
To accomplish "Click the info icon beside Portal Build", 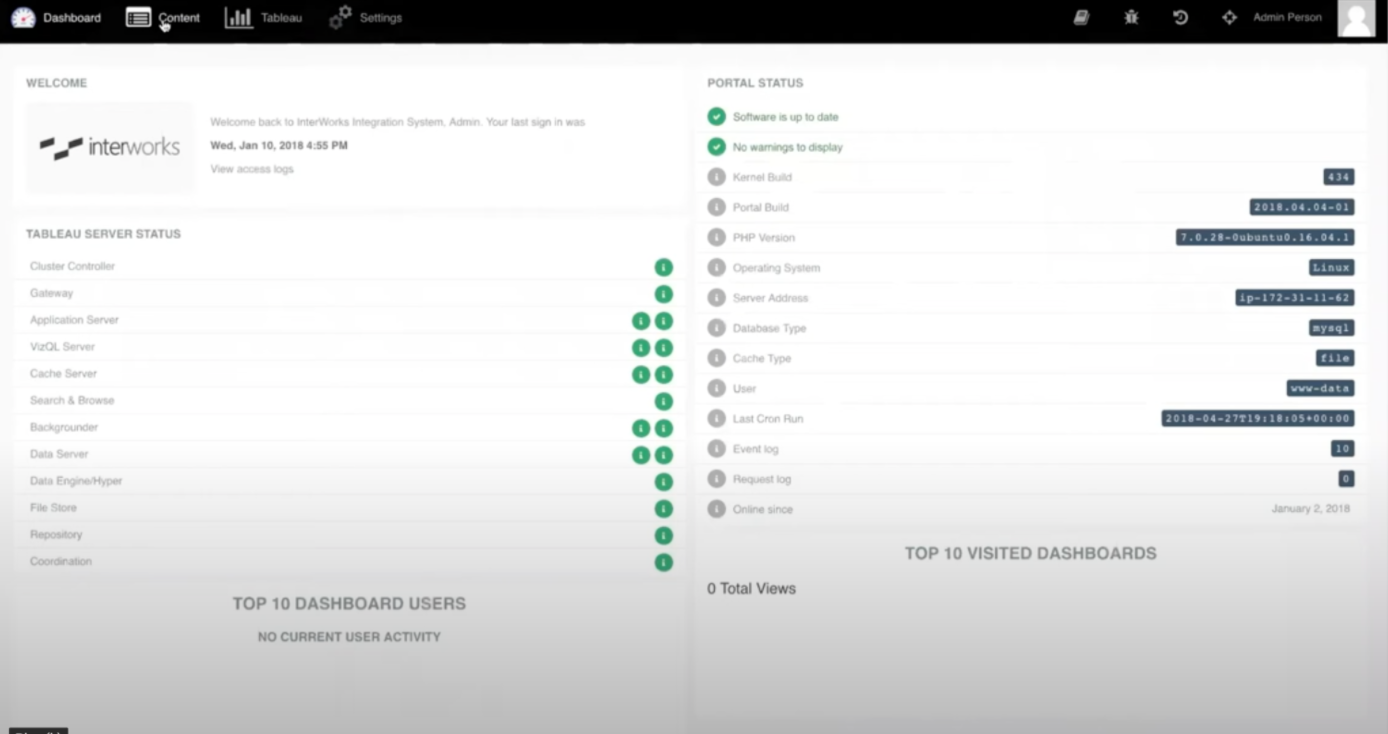I will [716, 207].
